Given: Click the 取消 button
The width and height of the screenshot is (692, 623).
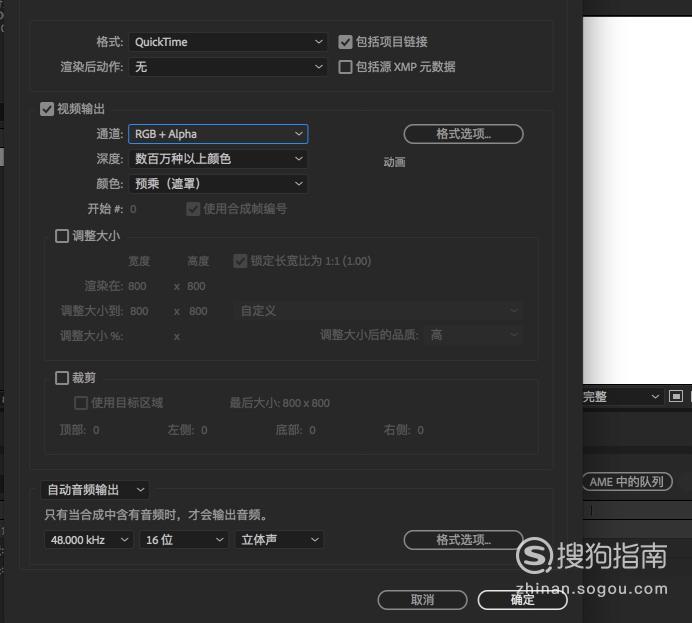Looking at the screenshot, I should pos(422,600).
